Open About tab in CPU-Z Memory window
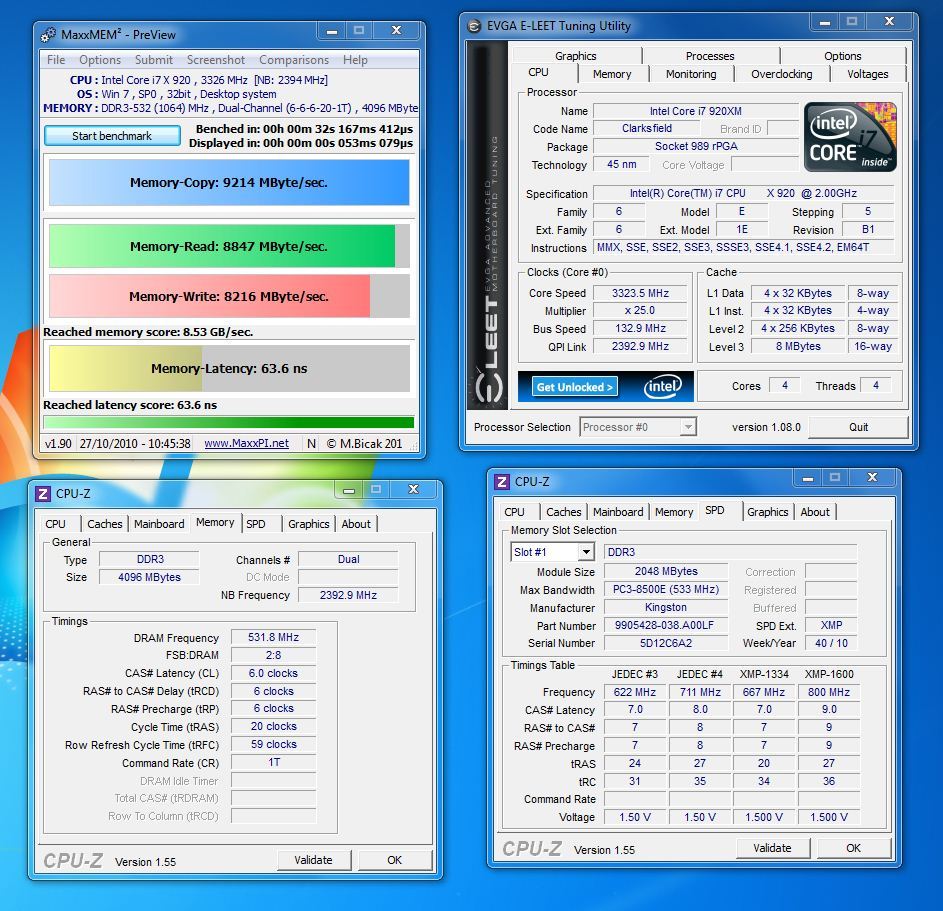Viewport: 943px width, 911px height. [356, 524]
